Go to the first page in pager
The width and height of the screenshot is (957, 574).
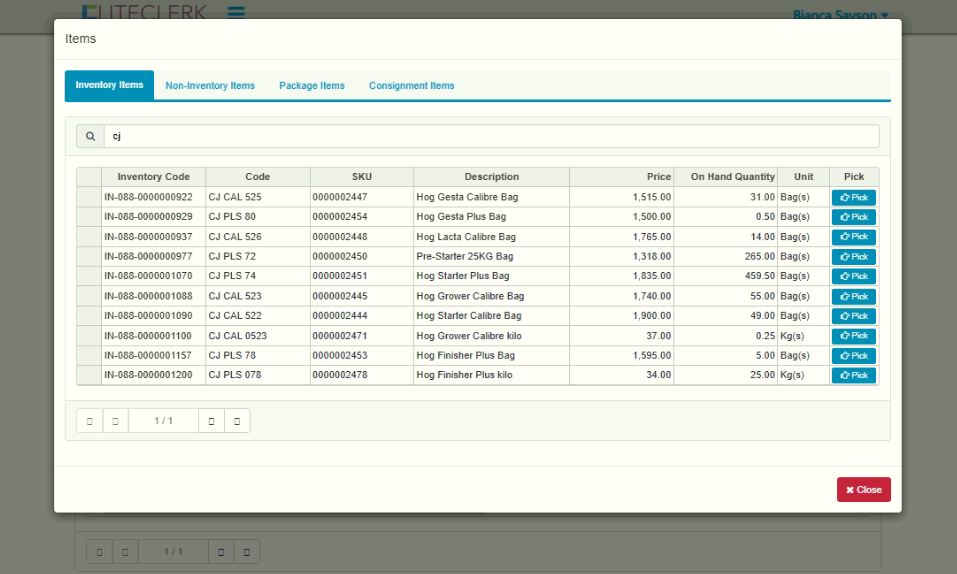[x=90, y=421]
